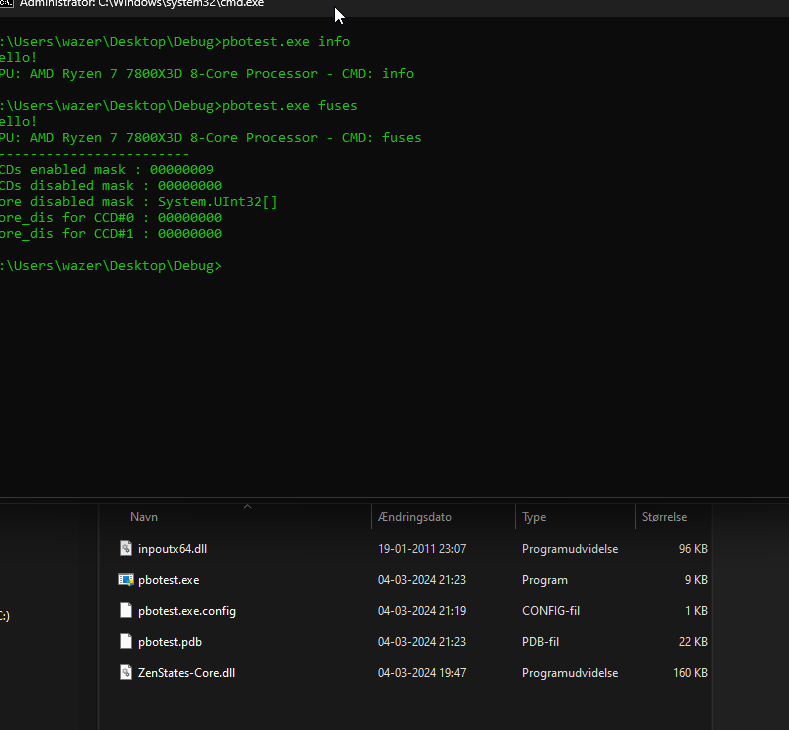Click the pbotest.exe.config file icon

click(126, 610)
